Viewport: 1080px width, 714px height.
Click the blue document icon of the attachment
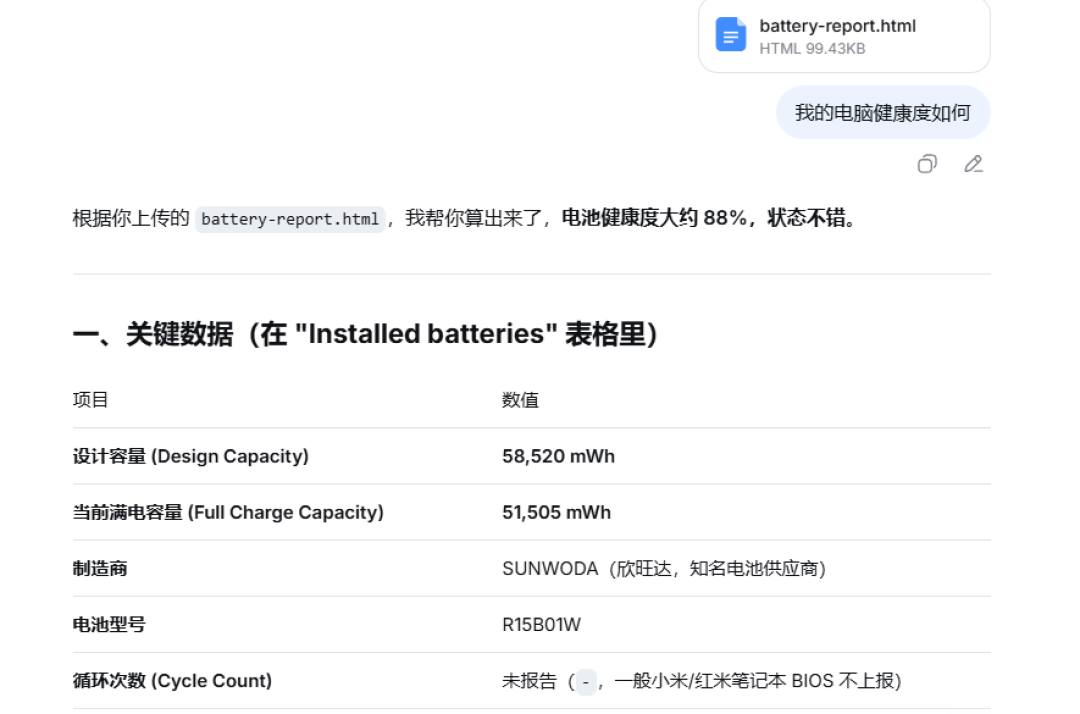[731, 34]
